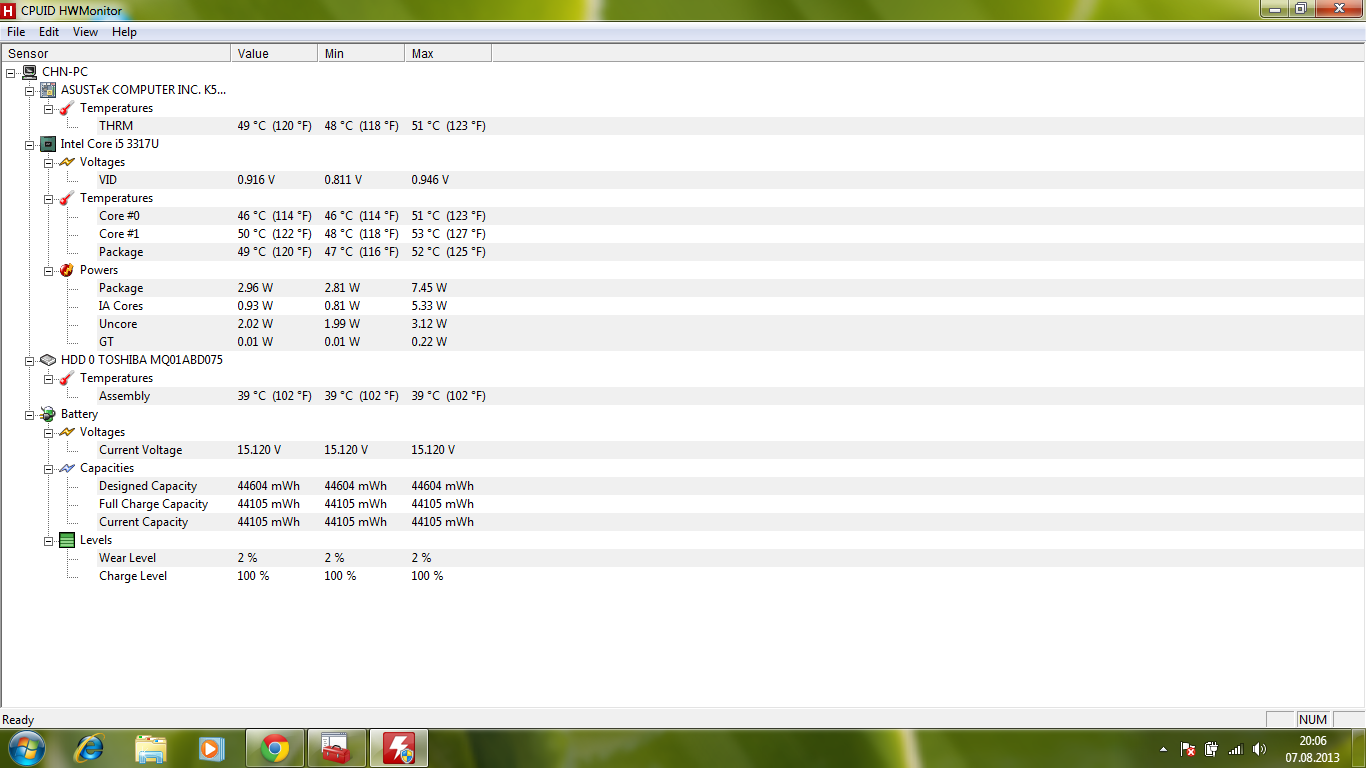Click the network signal tray icon
The height and width of the screenshot is (768, 1366).
pyautogui.click(x=1235, y=749)
